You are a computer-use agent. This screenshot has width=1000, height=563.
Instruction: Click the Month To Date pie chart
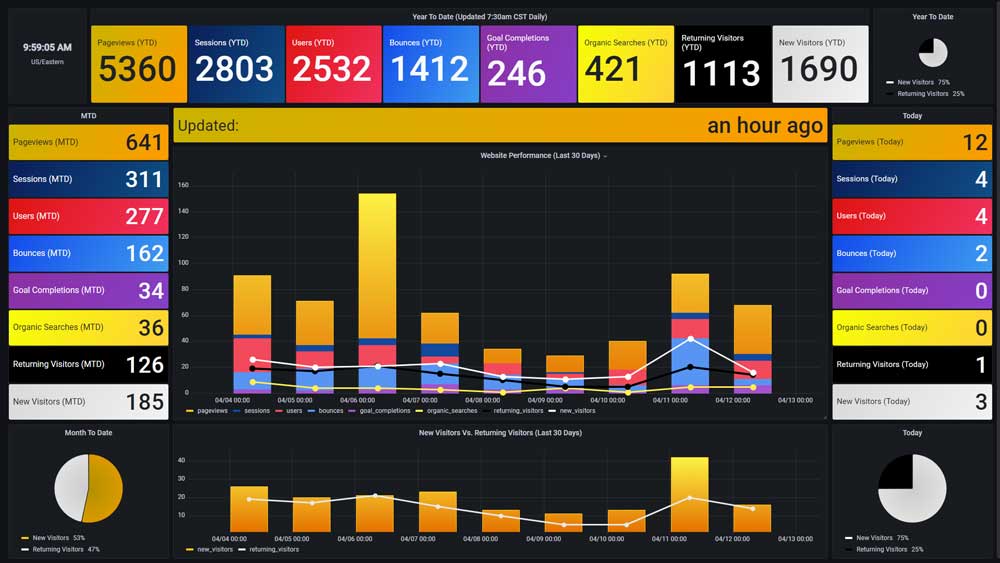point(88,488)
